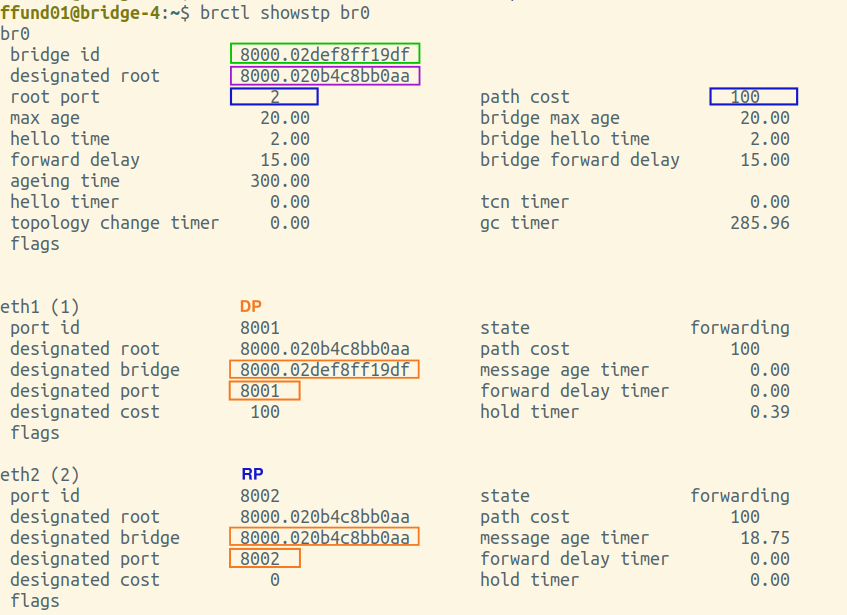This screenshot has height=615, width=847.
Task: Click eth2 state forwarding text
Action: pos(740,495)
